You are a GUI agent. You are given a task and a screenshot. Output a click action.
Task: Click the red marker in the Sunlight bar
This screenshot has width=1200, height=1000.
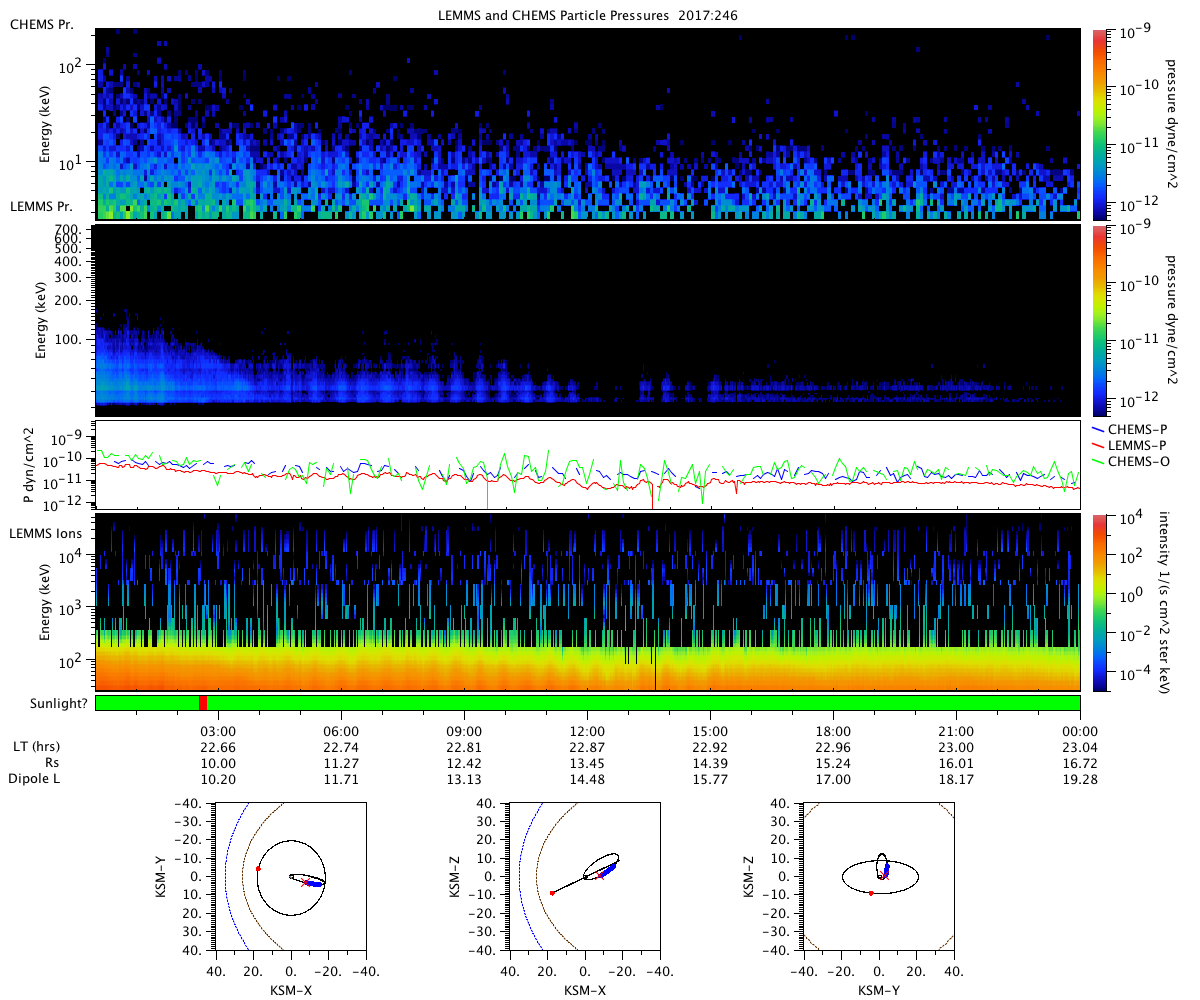tap(203, 703)
